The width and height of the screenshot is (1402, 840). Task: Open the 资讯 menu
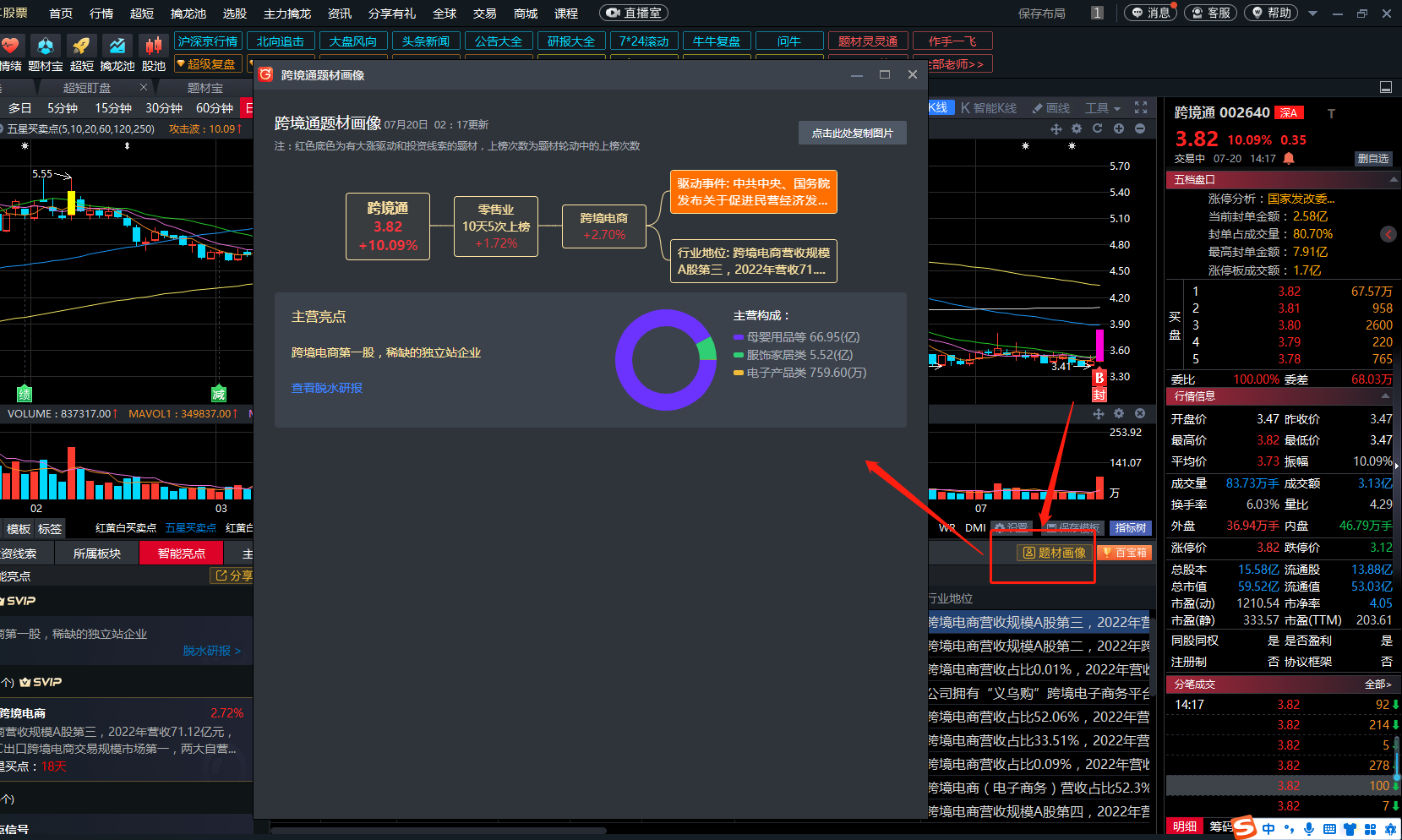340,14
